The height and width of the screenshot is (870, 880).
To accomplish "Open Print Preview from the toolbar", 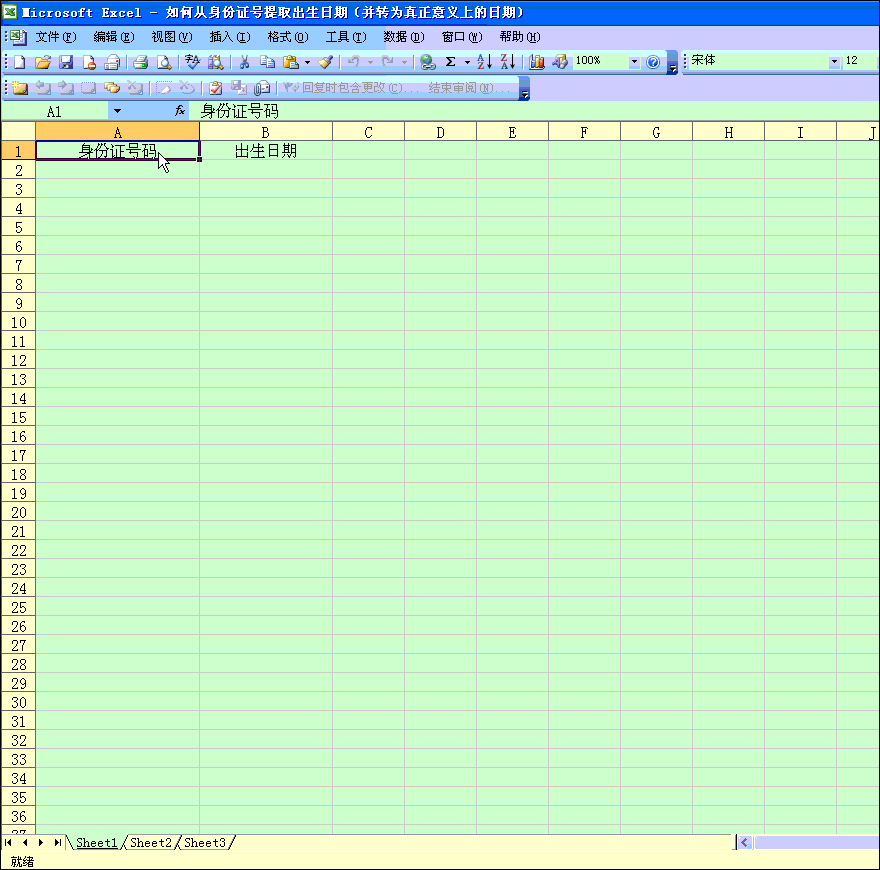I will click(x=164, y=62).
